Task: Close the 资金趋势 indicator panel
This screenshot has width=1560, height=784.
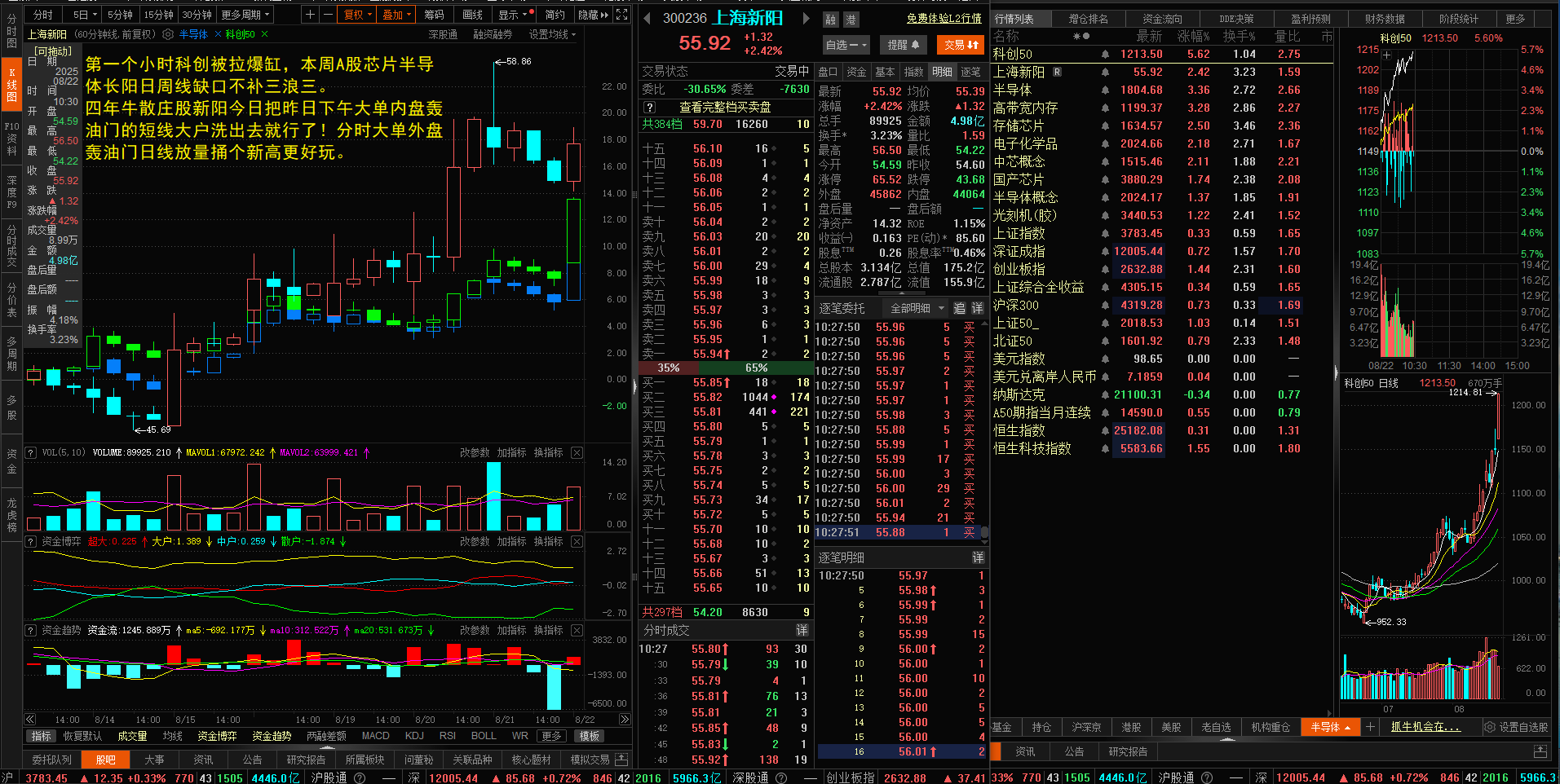Action: [577, 630]
